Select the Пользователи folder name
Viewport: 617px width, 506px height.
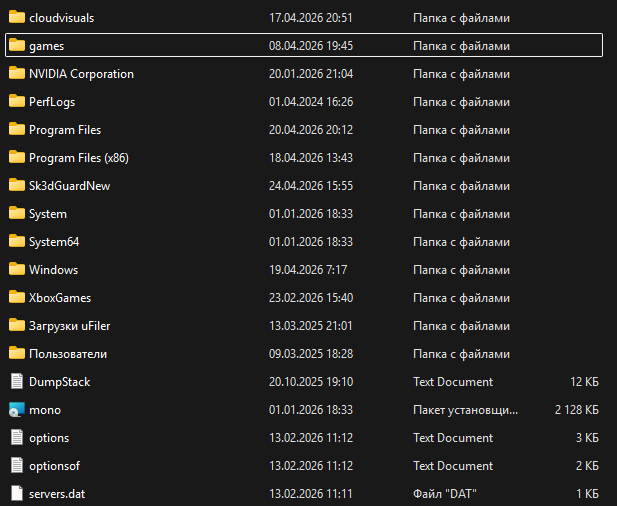[x=68, y=354]
